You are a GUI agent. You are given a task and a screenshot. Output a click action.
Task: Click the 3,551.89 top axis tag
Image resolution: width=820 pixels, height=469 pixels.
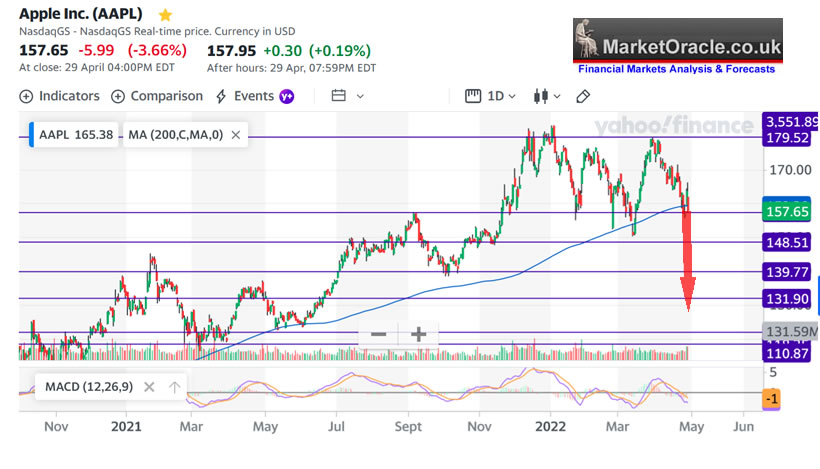(791, 121)
